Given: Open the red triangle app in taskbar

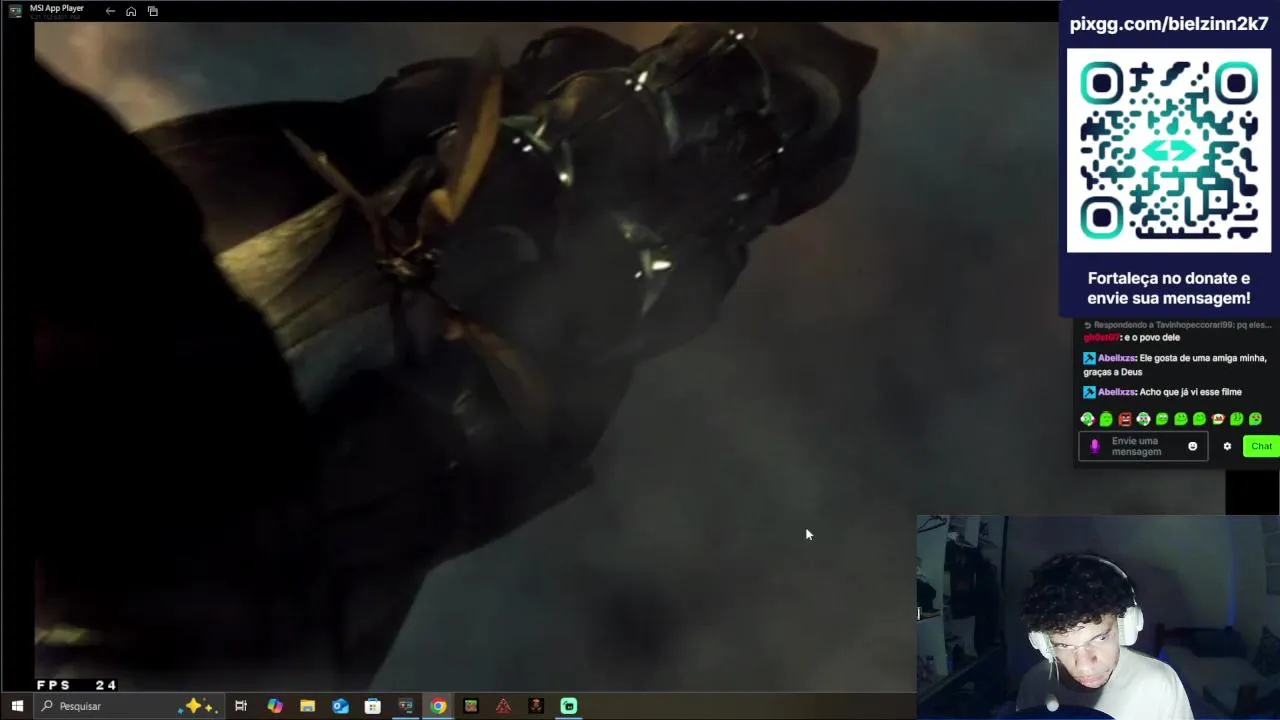Looking at the screenshot, I should pyautogui.click(x=503, y=706).
